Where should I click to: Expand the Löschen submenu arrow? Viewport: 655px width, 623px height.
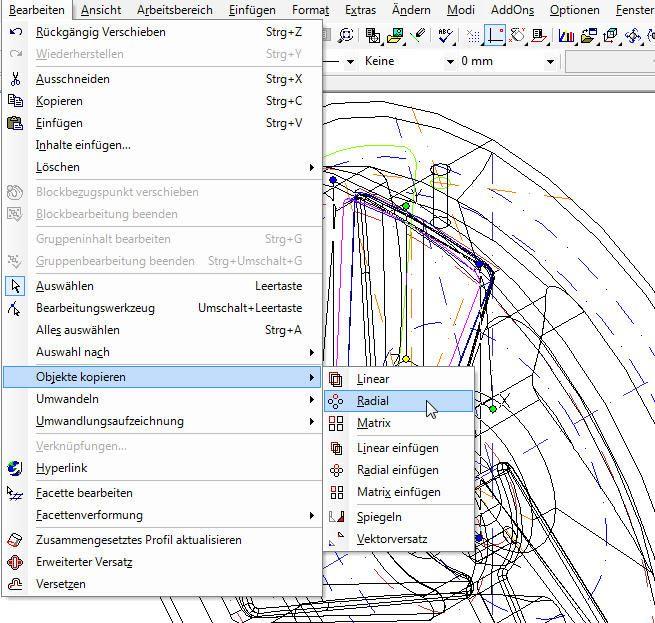[312, 167]
